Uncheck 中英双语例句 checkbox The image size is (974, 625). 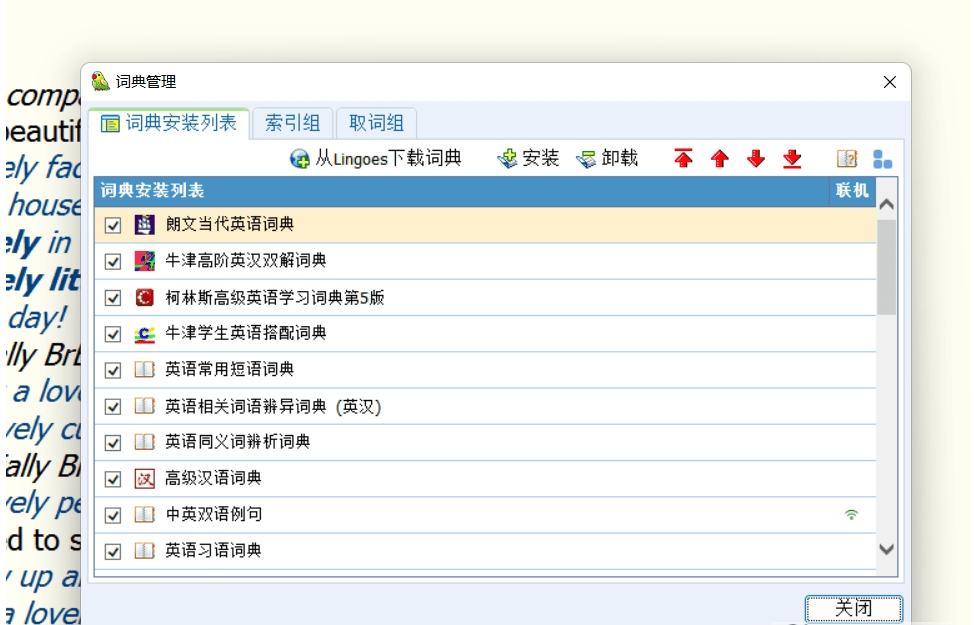[x=112, y=515]
